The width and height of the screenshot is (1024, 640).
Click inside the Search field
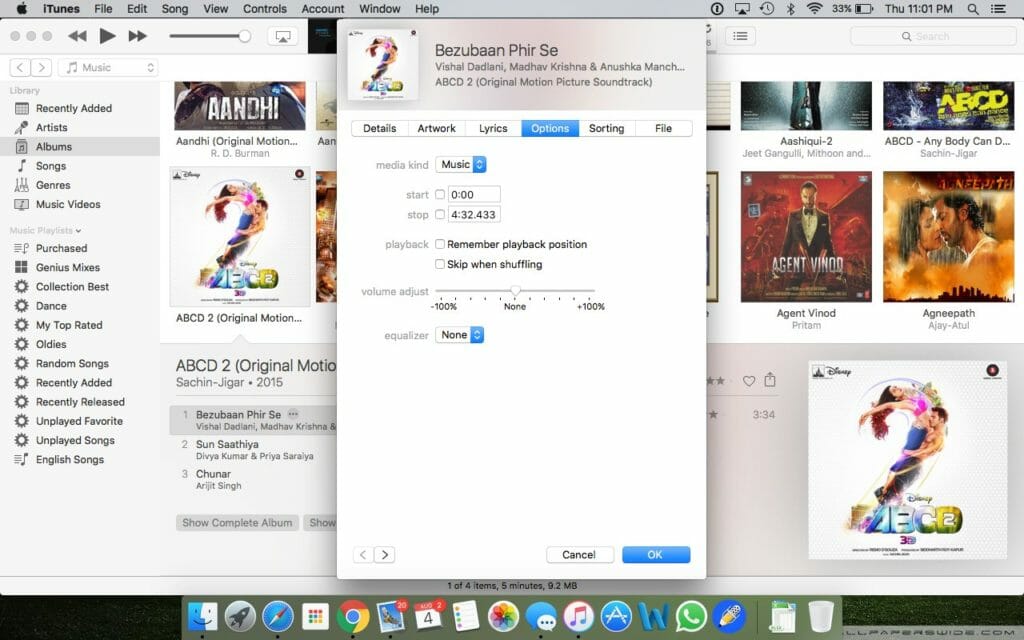coord(932,36)
